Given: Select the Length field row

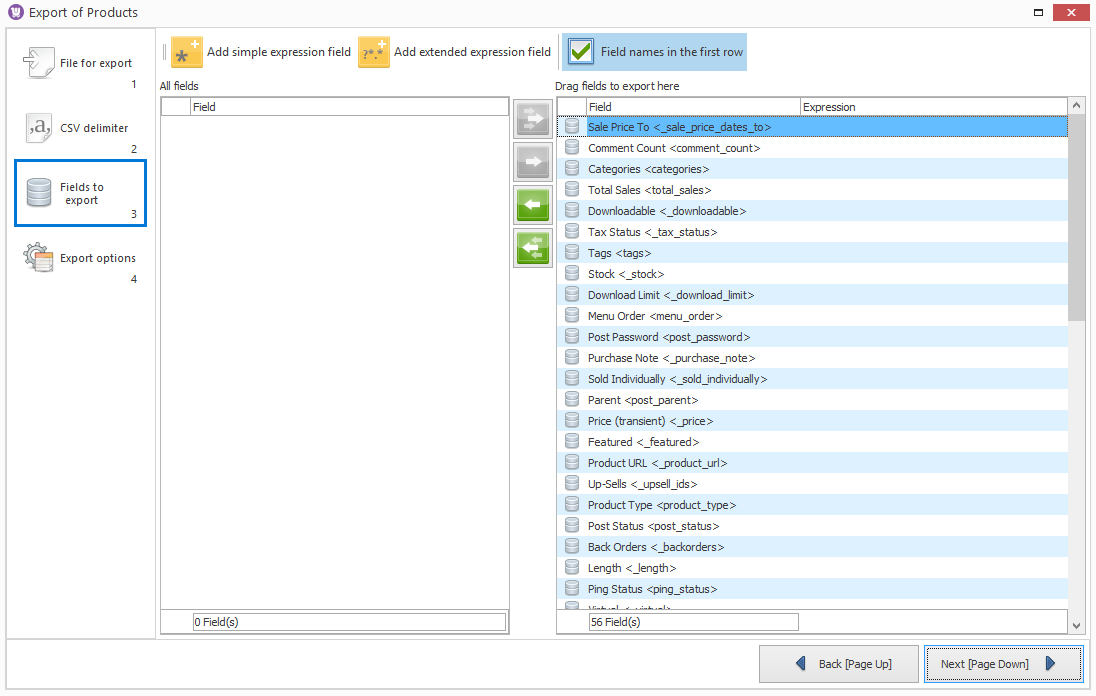Looking at the screenshot, I should tap(813, 567).
